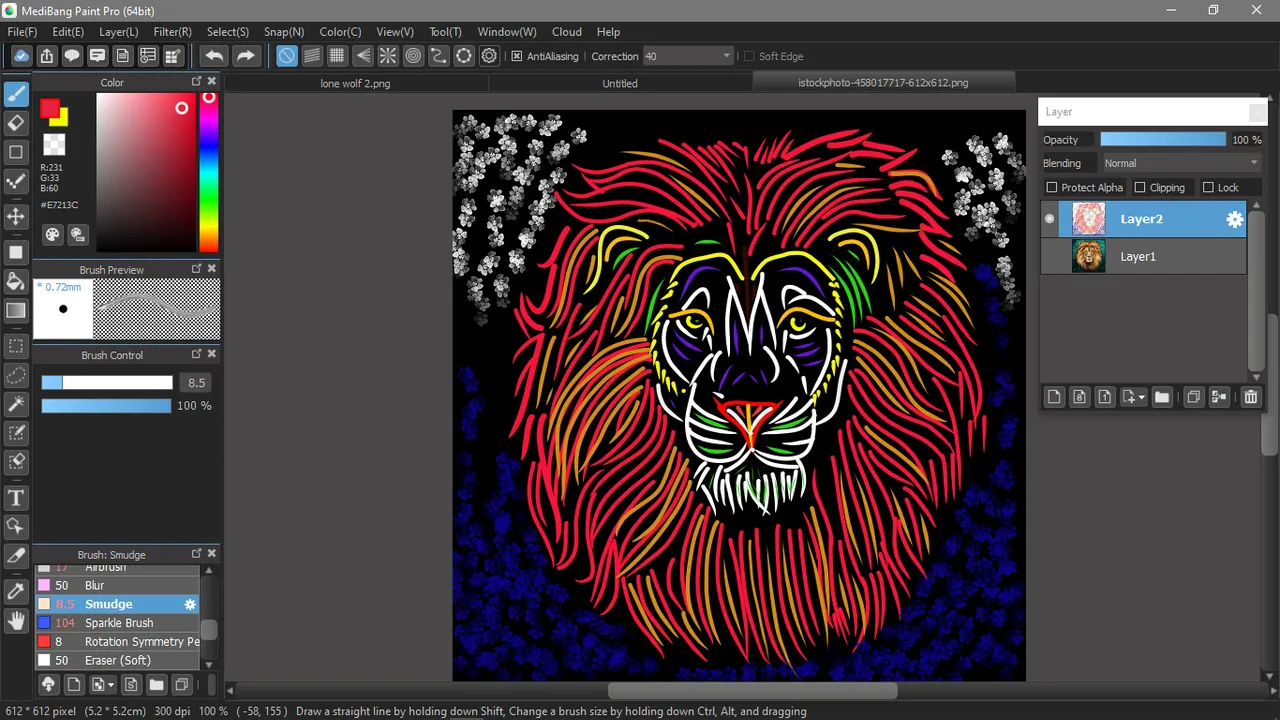The height and width of the screenshot is (720, 1280).
Task: Open the Window menu
Action: [507, 32]
